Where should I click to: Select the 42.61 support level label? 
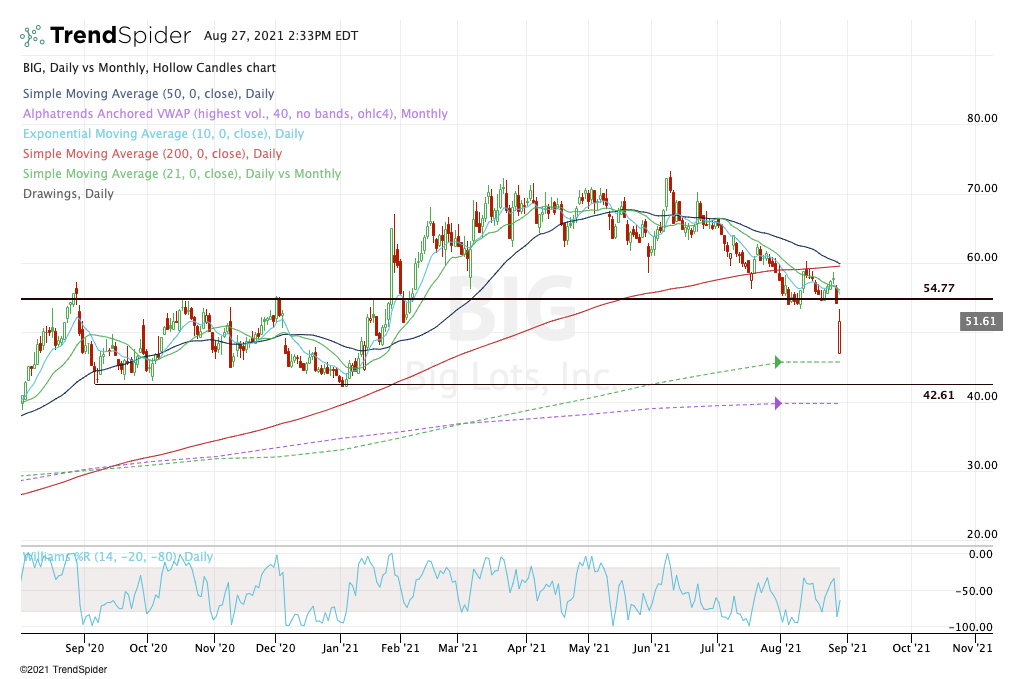click(x=938, y=395)
